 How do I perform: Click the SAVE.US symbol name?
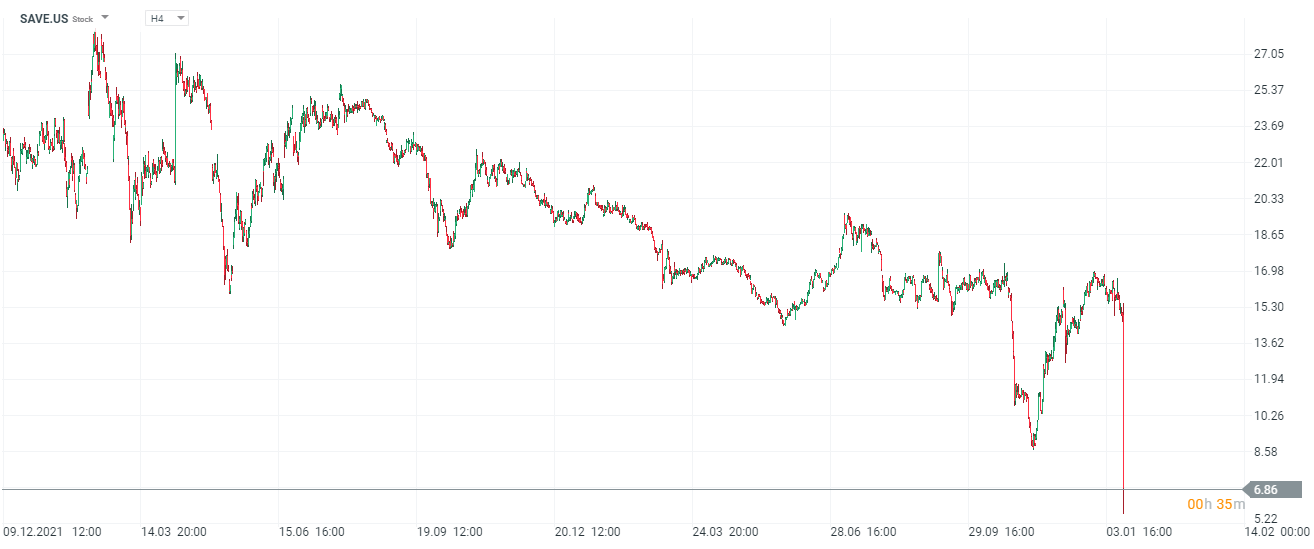click(x=44, y=18)
